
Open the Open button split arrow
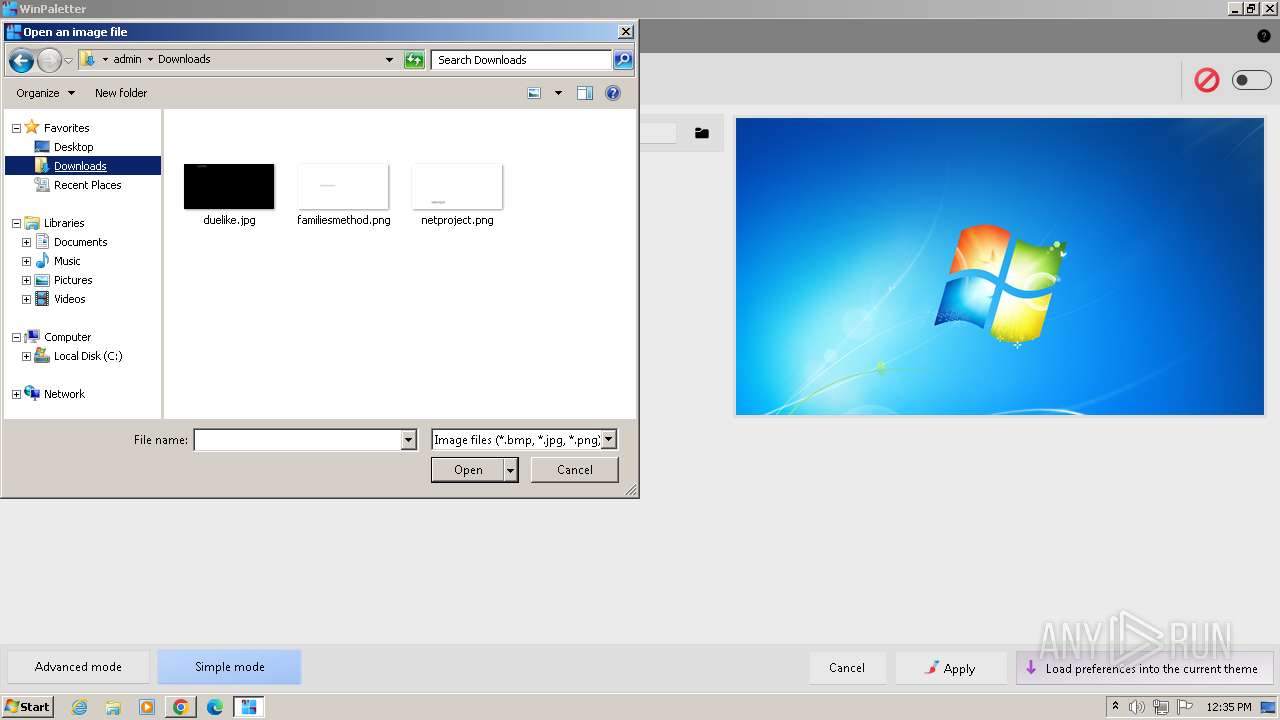point(511,470)
